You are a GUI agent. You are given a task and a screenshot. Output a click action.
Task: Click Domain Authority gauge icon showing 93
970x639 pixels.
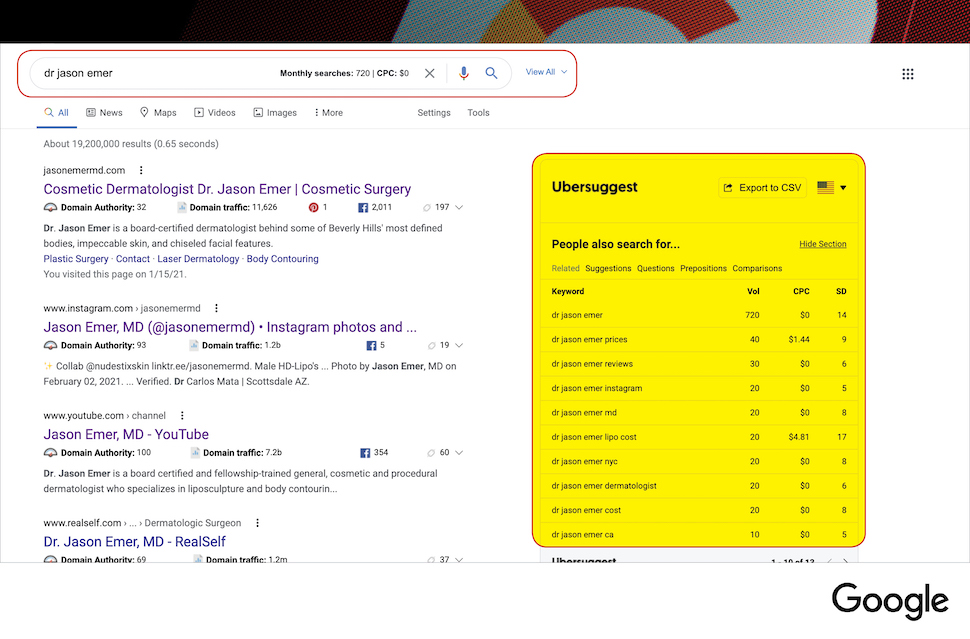[x=50, y=345]
